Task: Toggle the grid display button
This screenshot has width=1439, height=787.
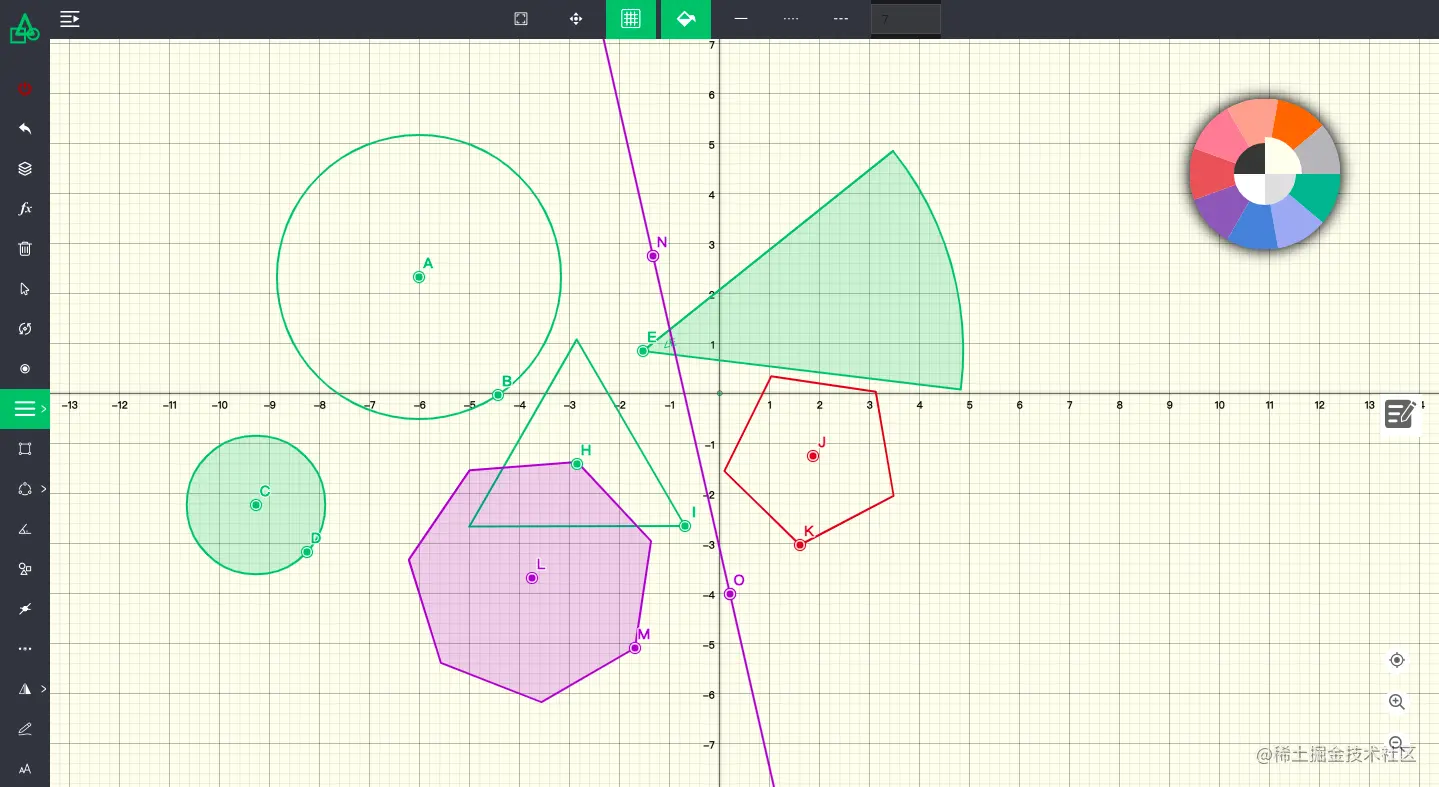Action: tap(630, 19)
